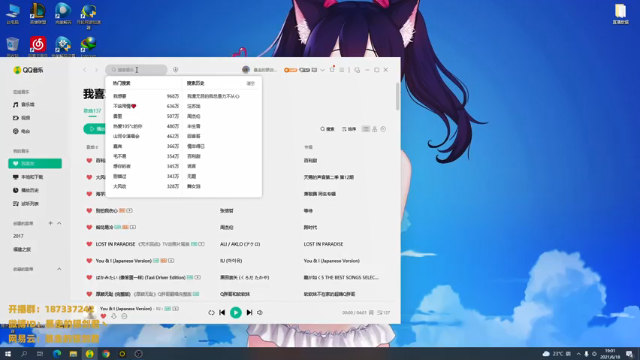The image size is (640, 360).
Task: Clear the search history in the dropdown
Action: (251, 83)
